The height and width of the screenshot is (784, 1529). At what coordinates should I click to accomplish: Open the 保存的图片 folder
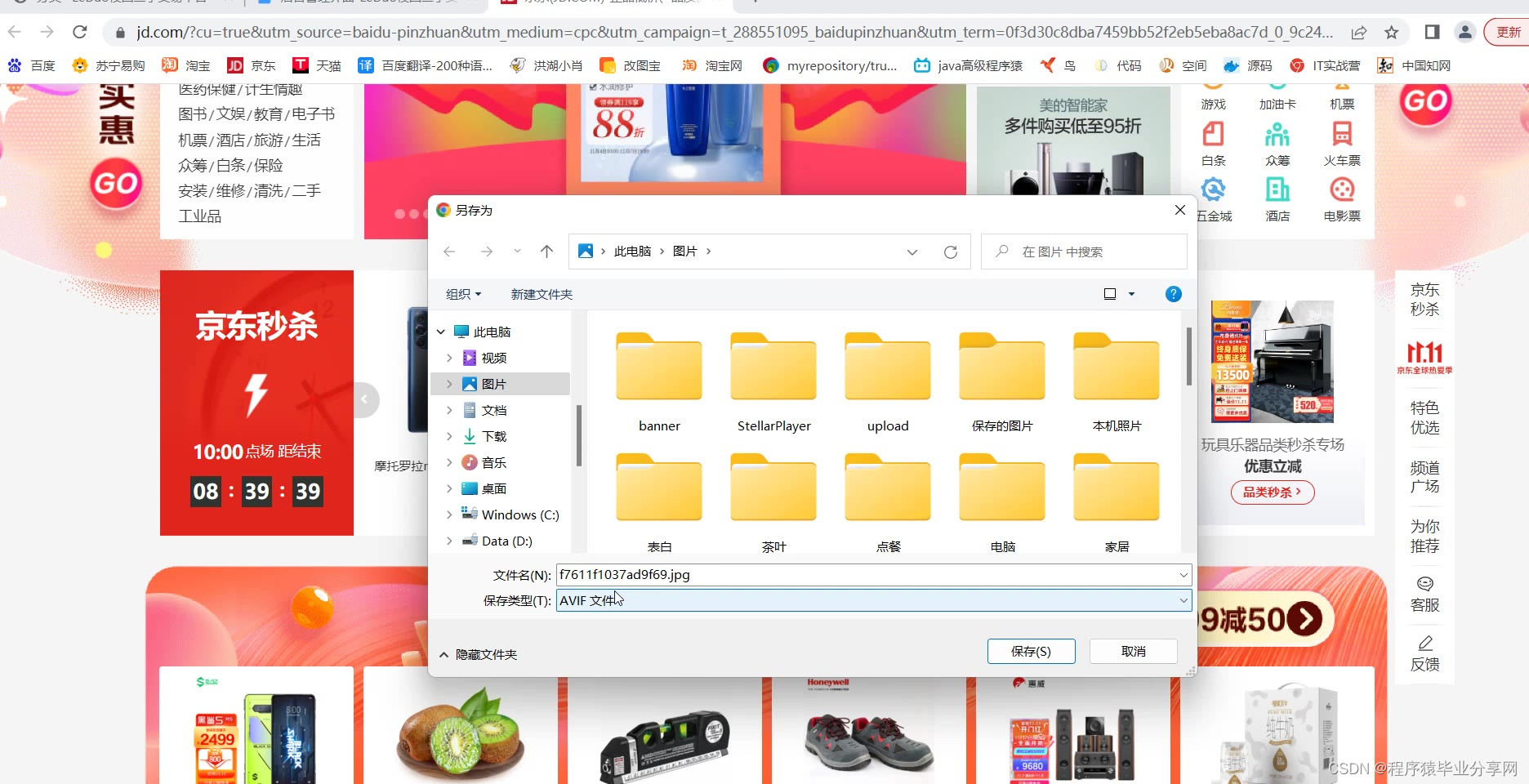click(1002, 383)
